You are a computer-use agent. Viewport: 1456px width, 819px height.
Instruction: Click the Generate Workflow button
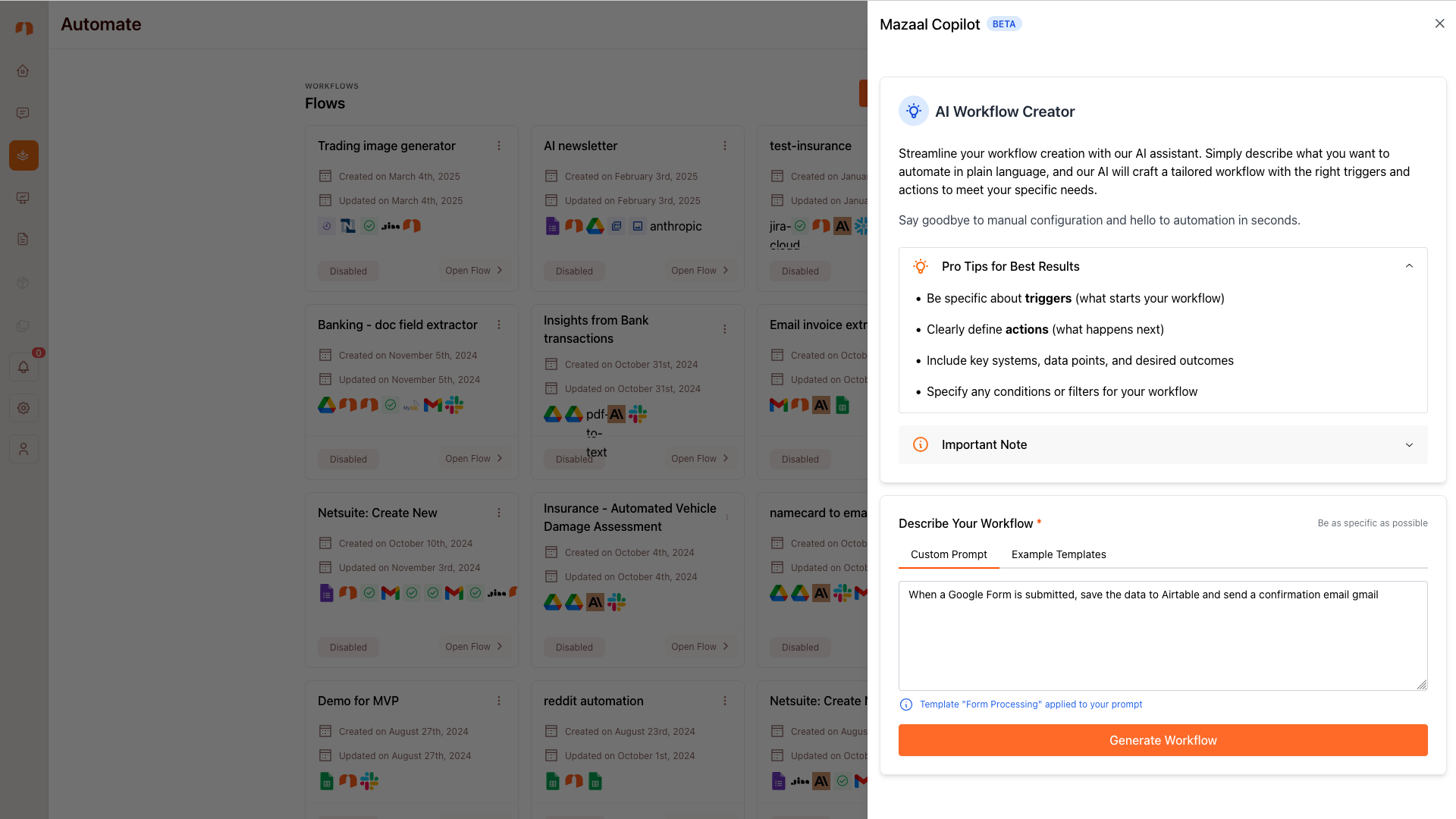point(1163,740)
